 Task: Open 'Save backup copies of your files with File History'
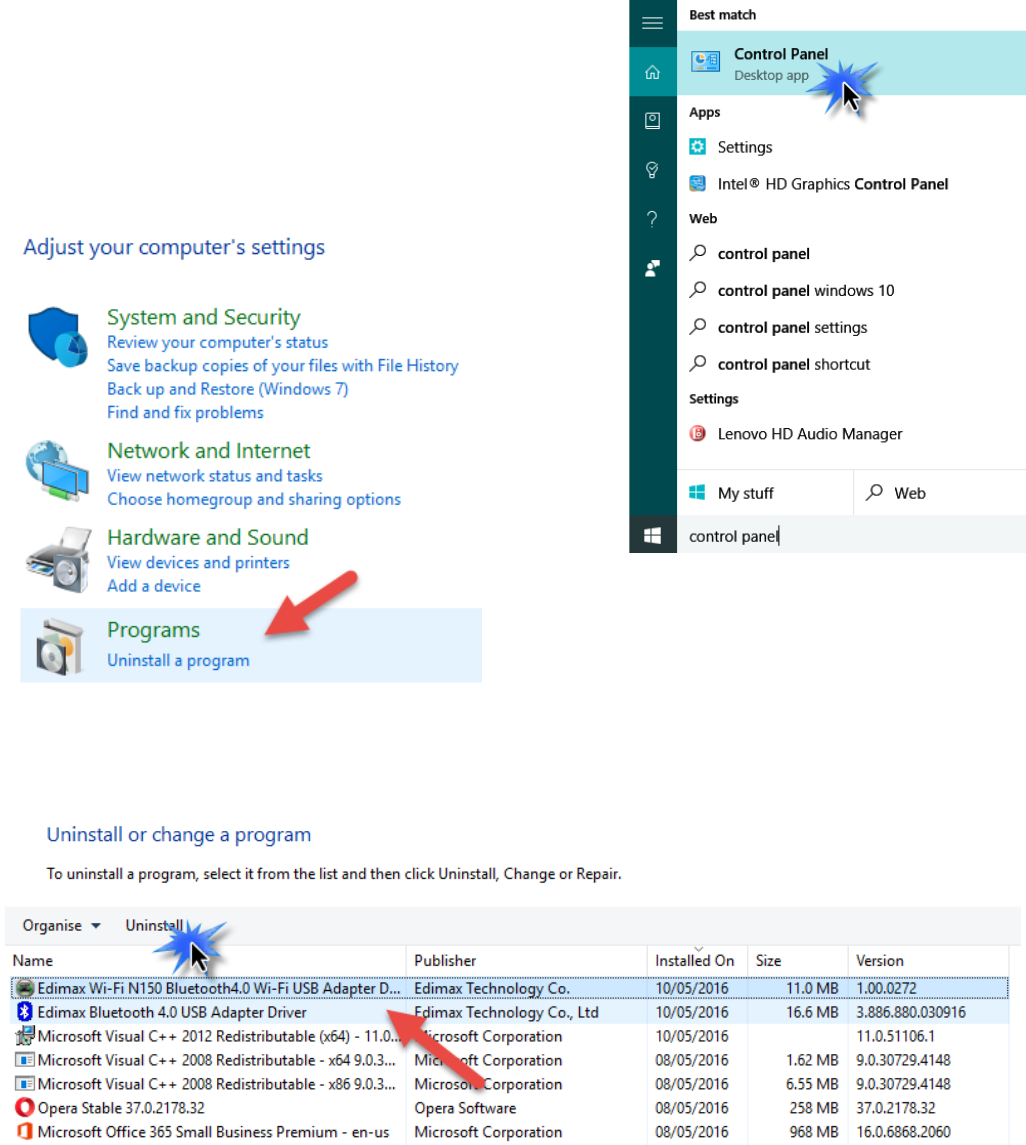click(x=283, y=365)
